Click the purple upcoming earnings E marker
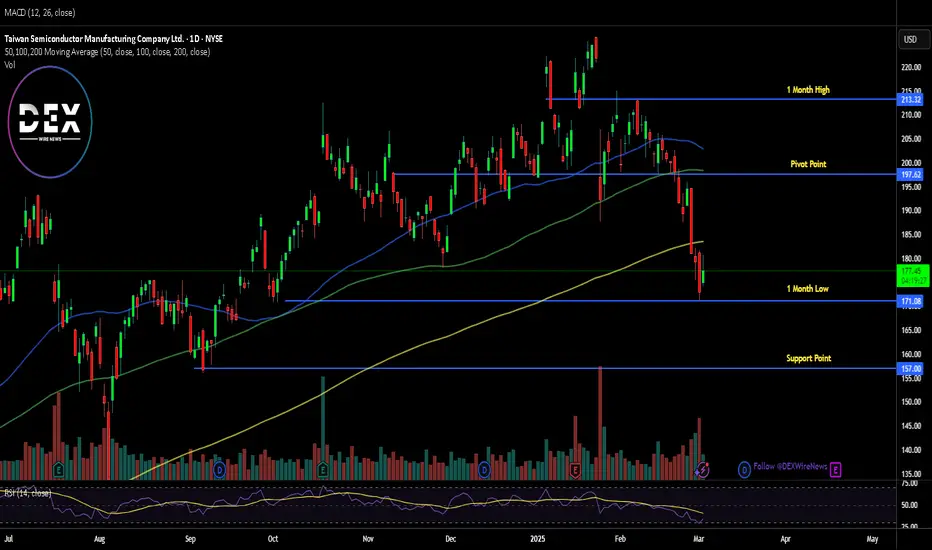Viewport: 932px width, 550px height. 836,470
